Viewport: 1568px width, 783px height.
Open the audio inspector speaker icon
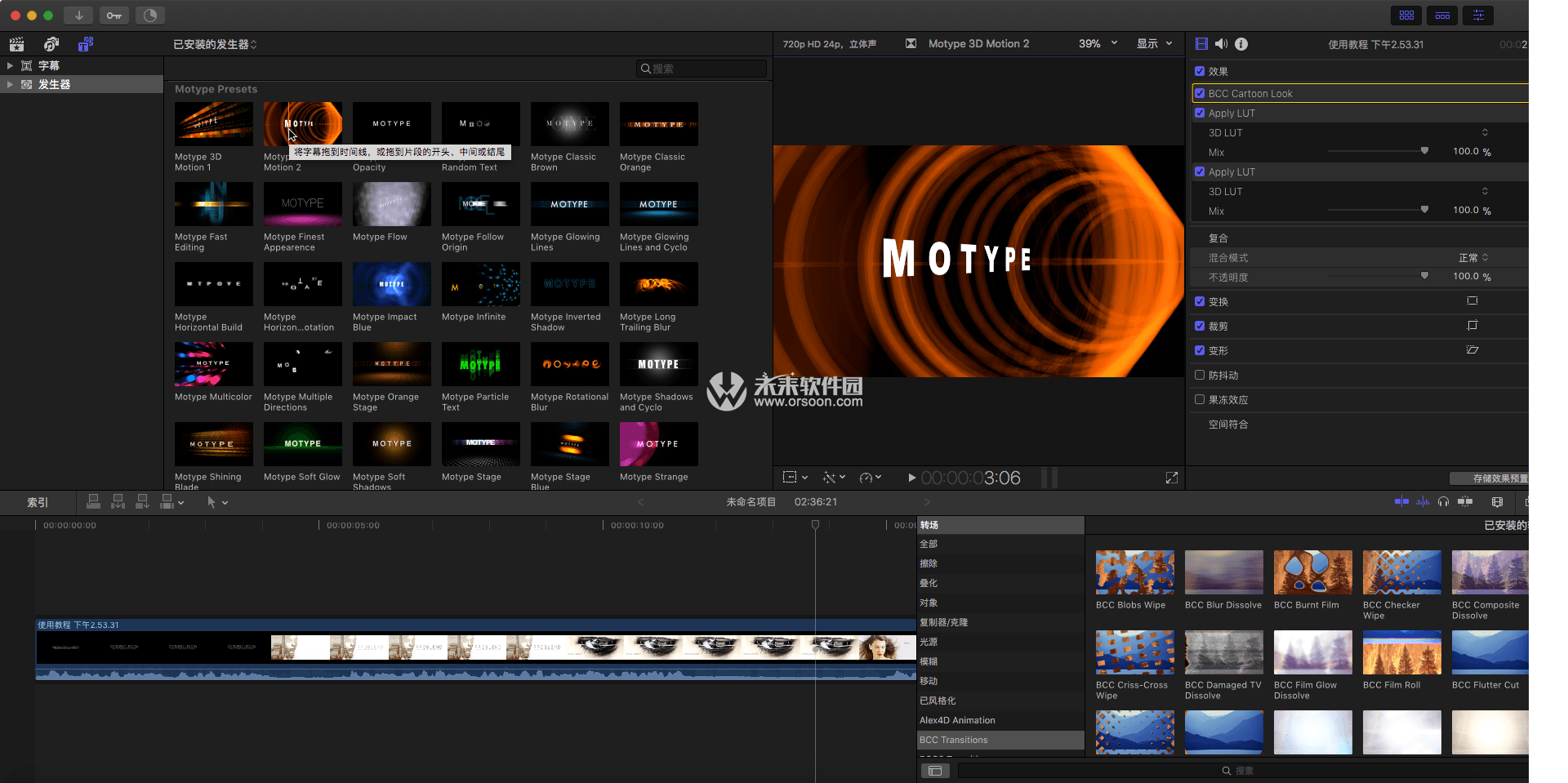point(1221,44)
